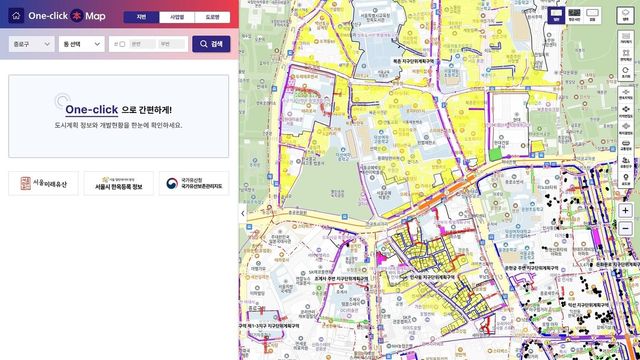Open 국가유산보존관리지도 link
The height and width of the screenshot is (360, 640).
[x=194, y=183]
